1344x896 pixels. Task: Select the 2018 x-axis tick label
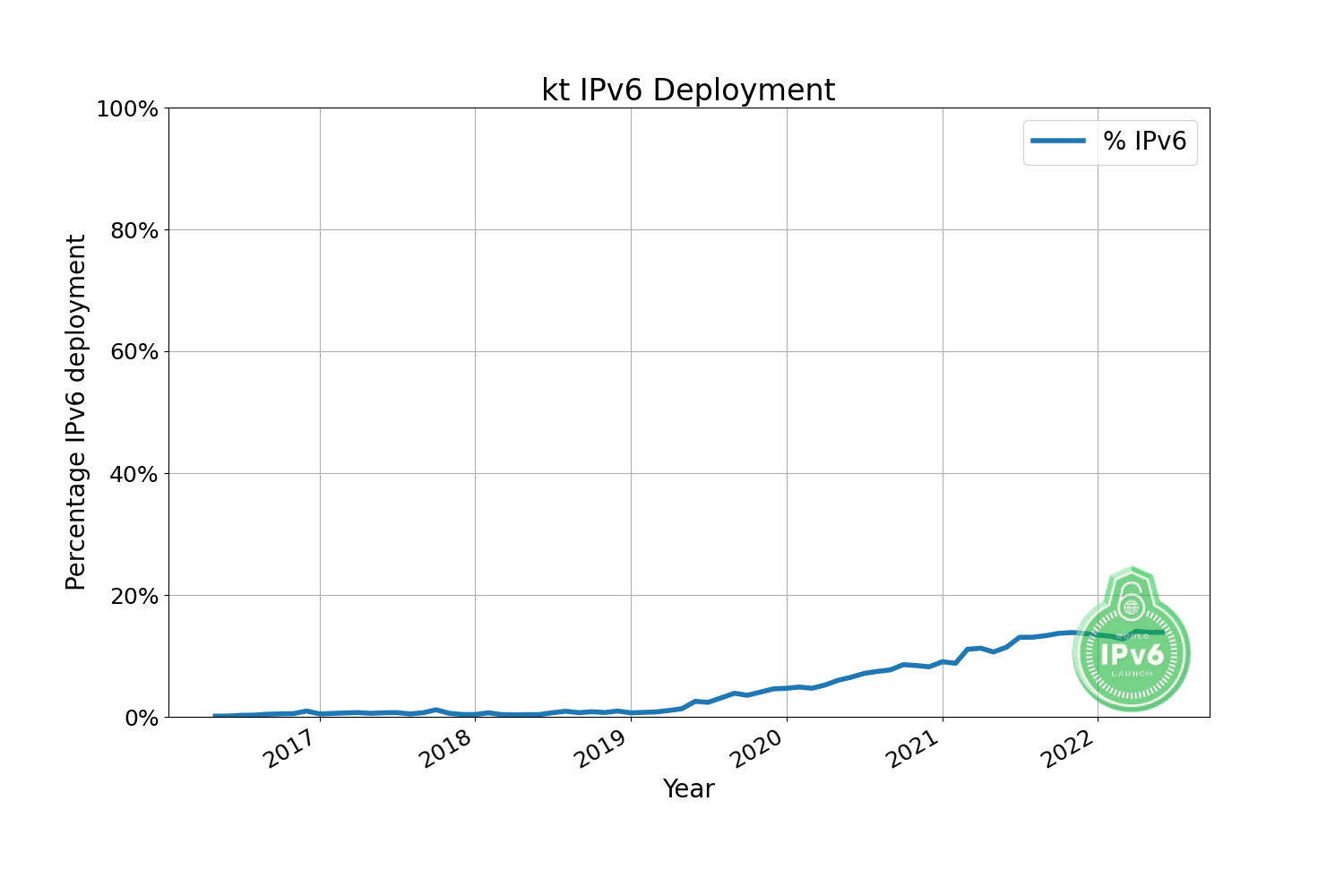(446, 748)
